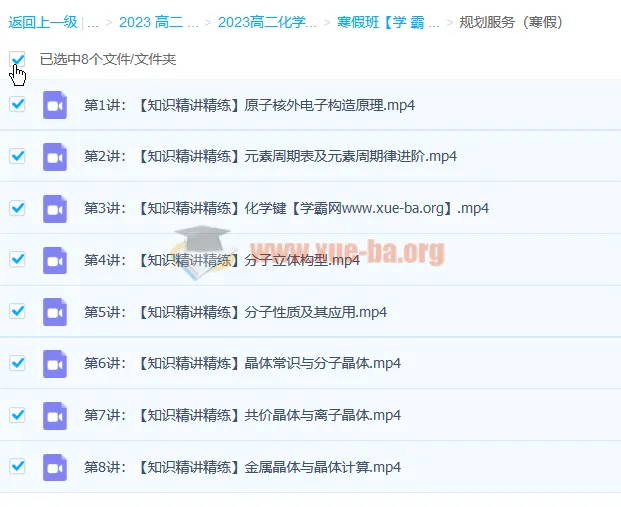The image size is (621, 507).
Task: Go to the 2023 高二 breadcrumb folder
Action: point(158,22)
